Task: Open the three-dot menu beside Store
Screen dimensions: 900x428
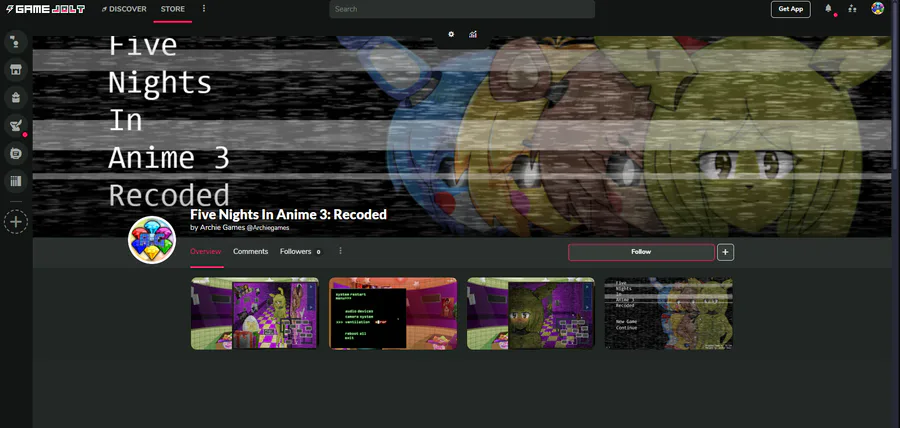Action: point(204,9)
